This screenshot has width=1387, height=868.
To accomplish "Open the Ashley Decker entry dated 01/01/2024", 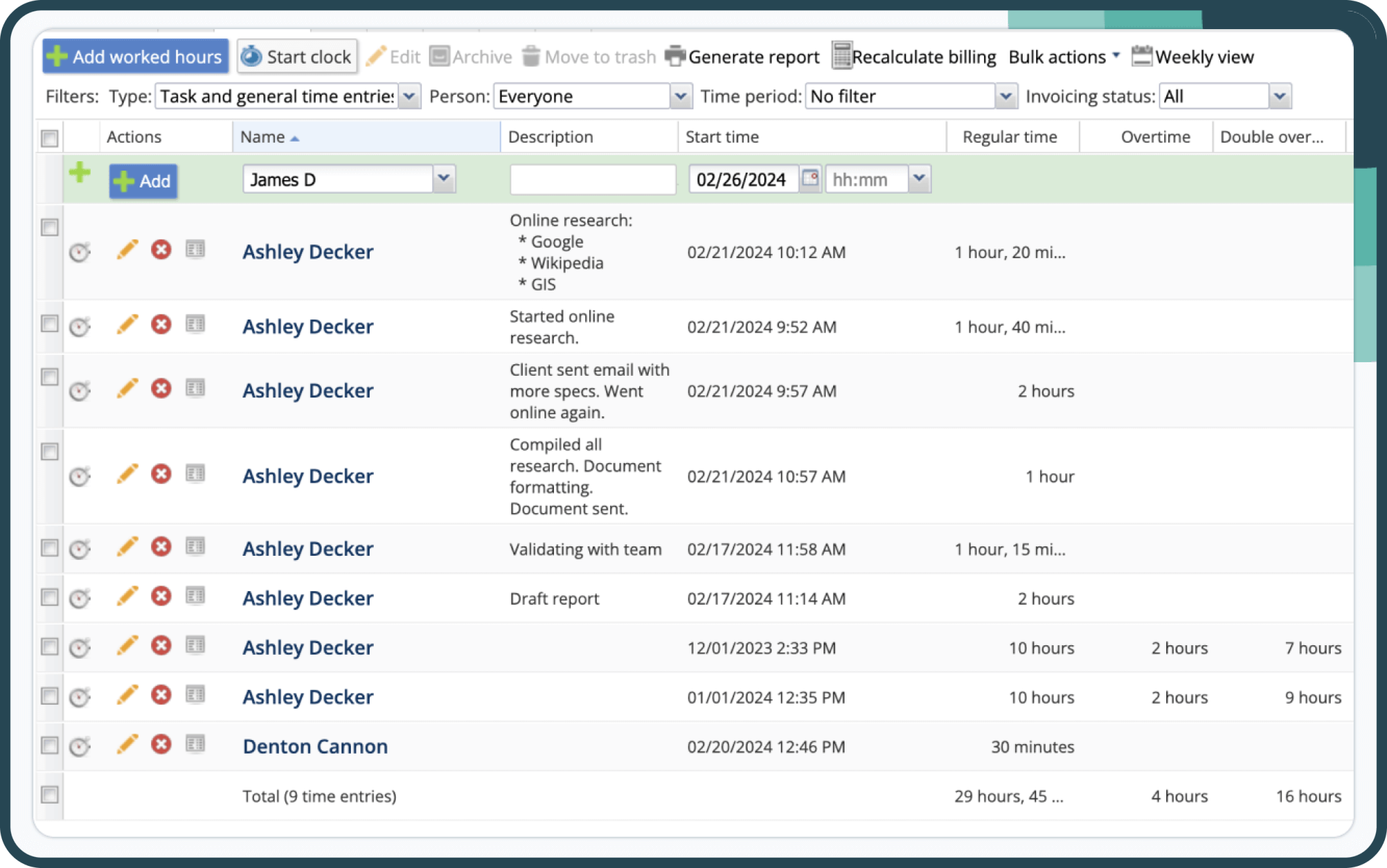I will 307,697.
